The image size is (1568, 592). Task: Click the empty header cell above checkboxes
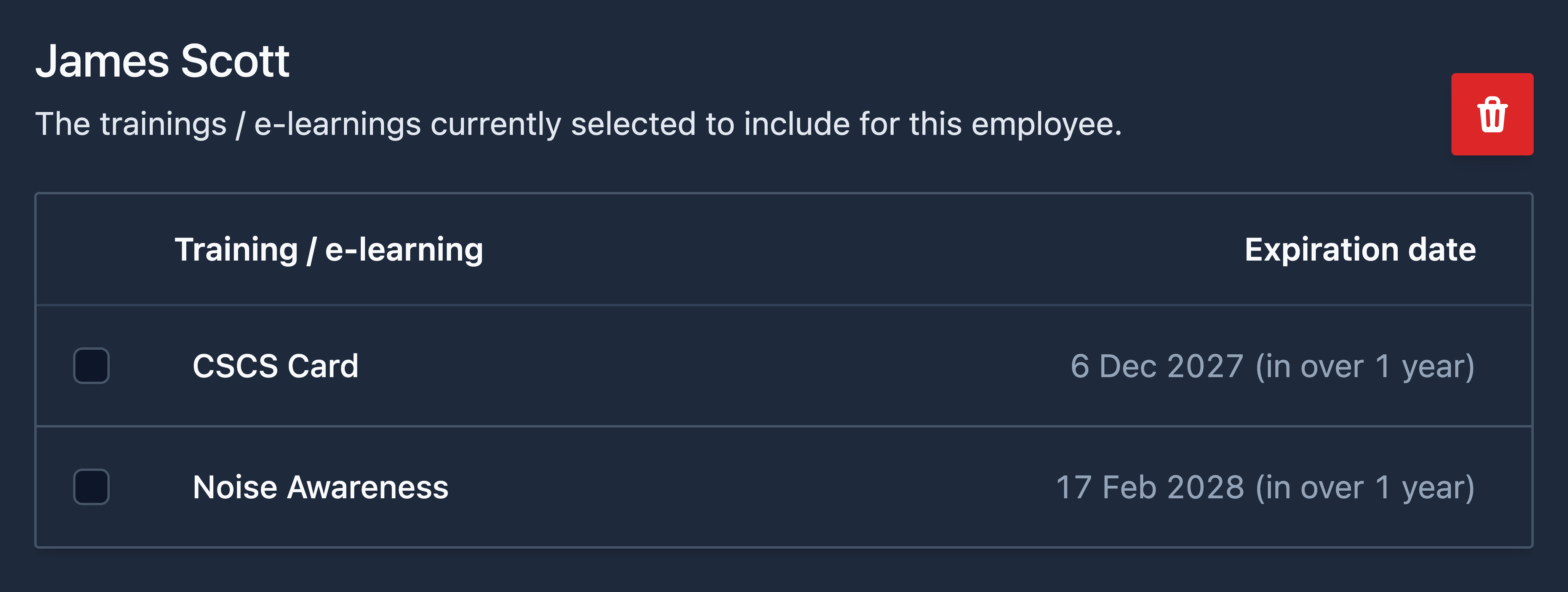91,250
